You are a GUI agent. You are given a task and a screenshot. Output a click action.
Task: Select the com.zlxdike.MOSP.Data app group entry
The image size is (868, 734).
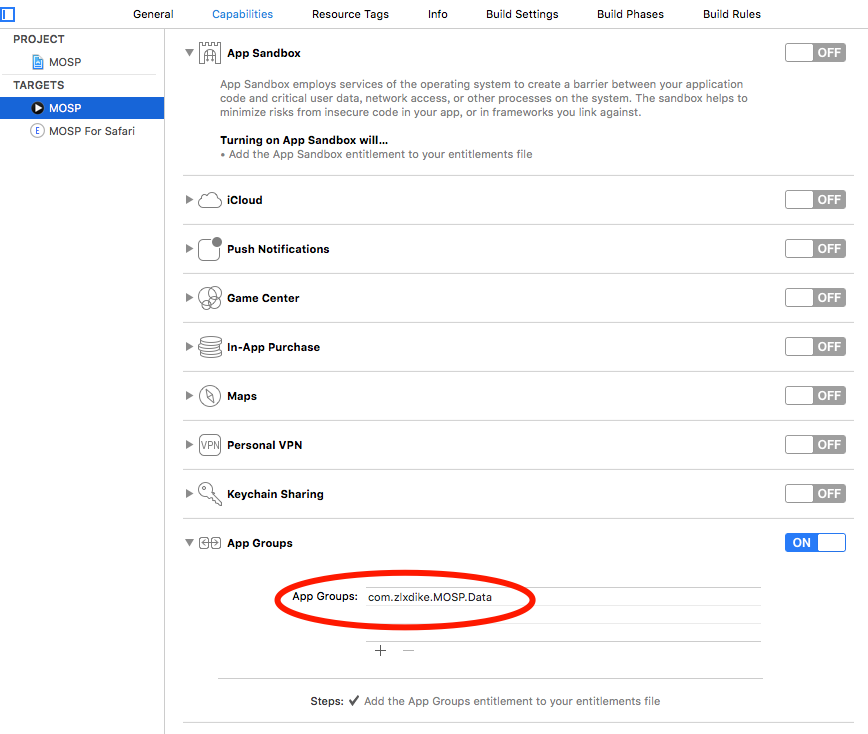[x=564, y=597]
